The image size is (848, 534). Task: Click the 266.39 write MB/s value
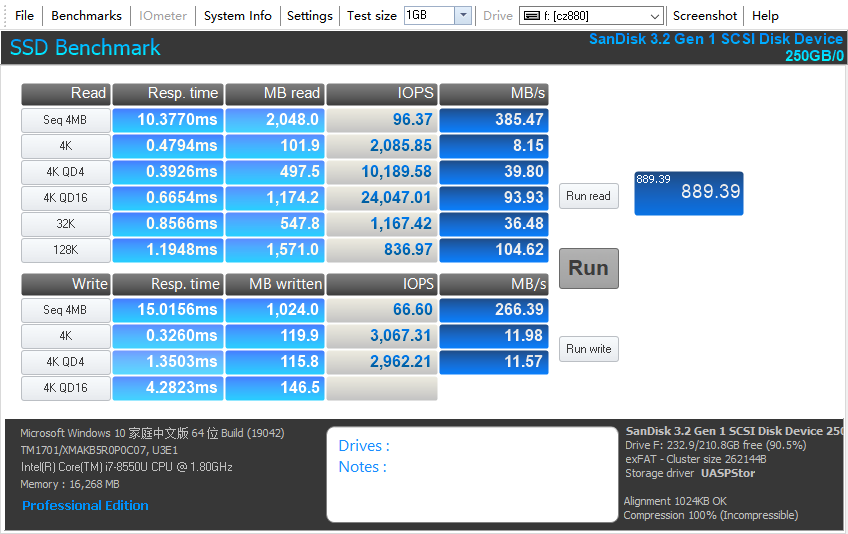[x=494, y=310]
